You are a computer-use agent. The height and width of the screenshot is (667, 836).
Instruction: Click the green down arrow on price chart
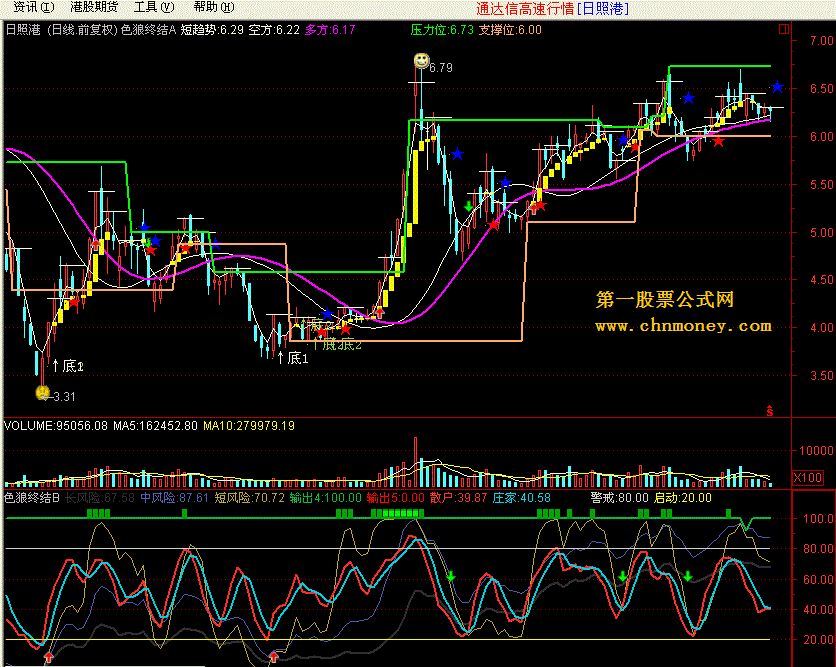pos(469,206)
